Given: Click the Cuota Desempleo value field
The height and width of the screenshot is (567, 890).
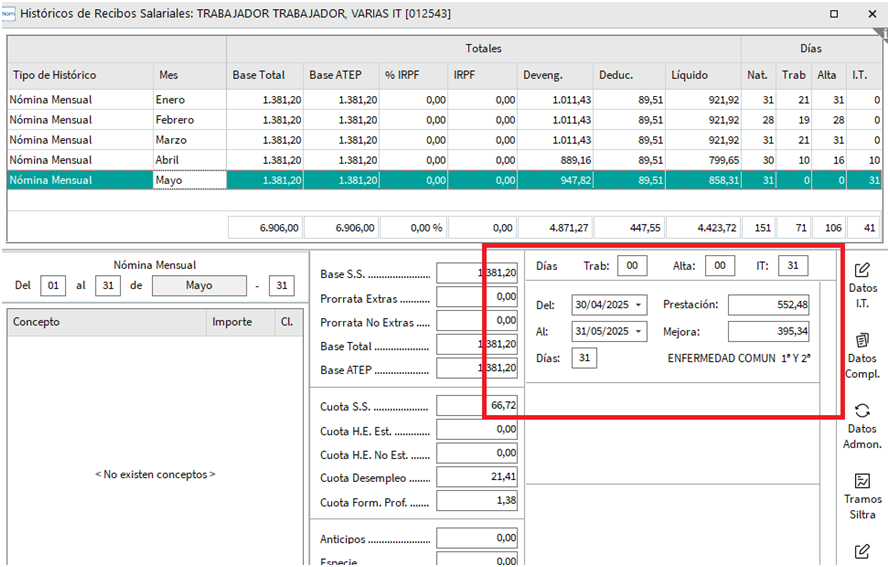Looking at the screenshot, I should coord(477,477).
